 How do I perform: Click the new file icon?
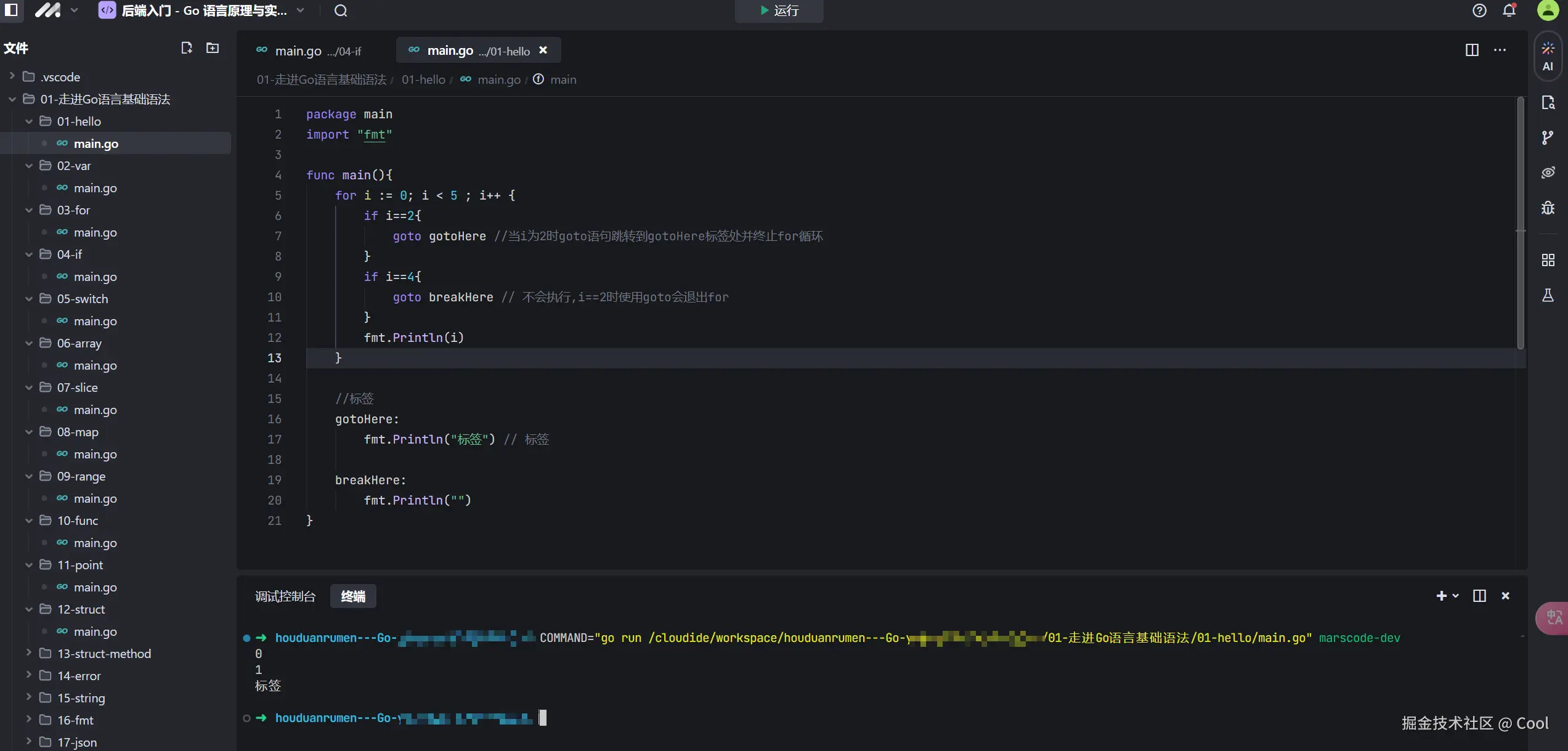(x=186, y=48)
